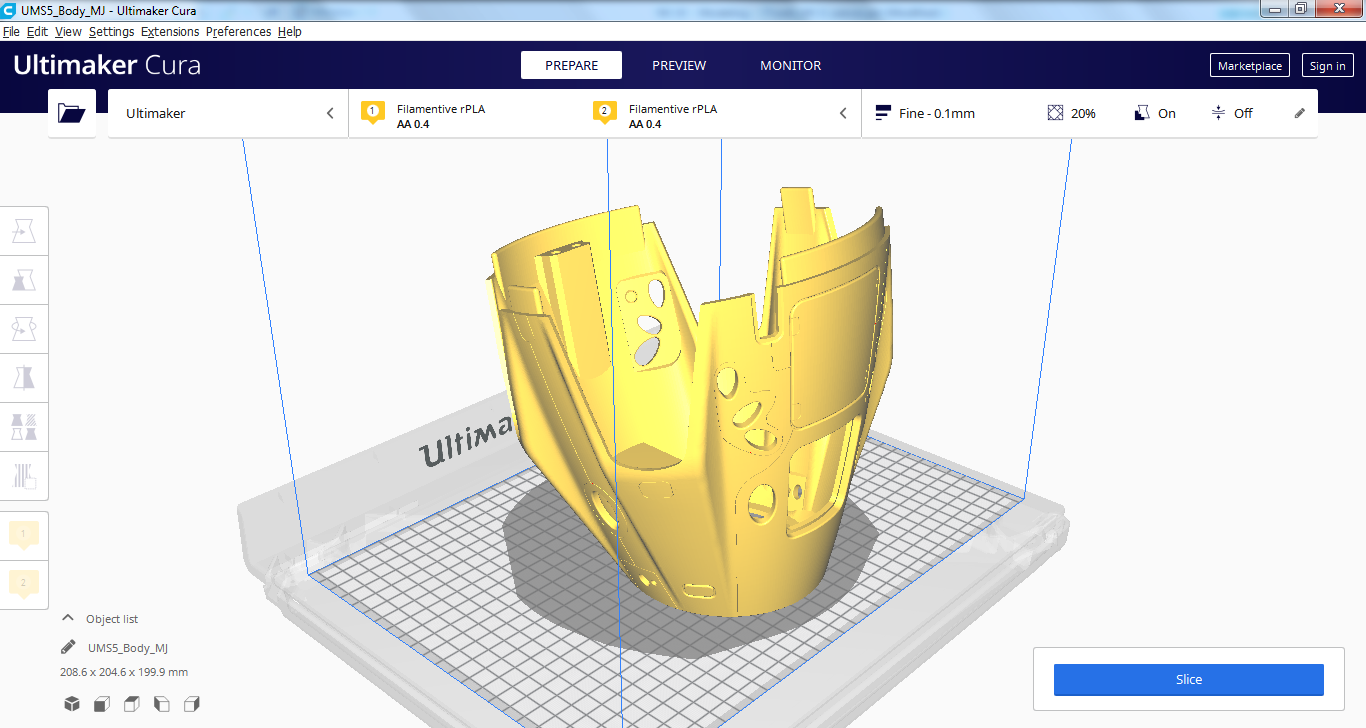
Task: Click the Slice button
Action: [x=1188, y=679]
